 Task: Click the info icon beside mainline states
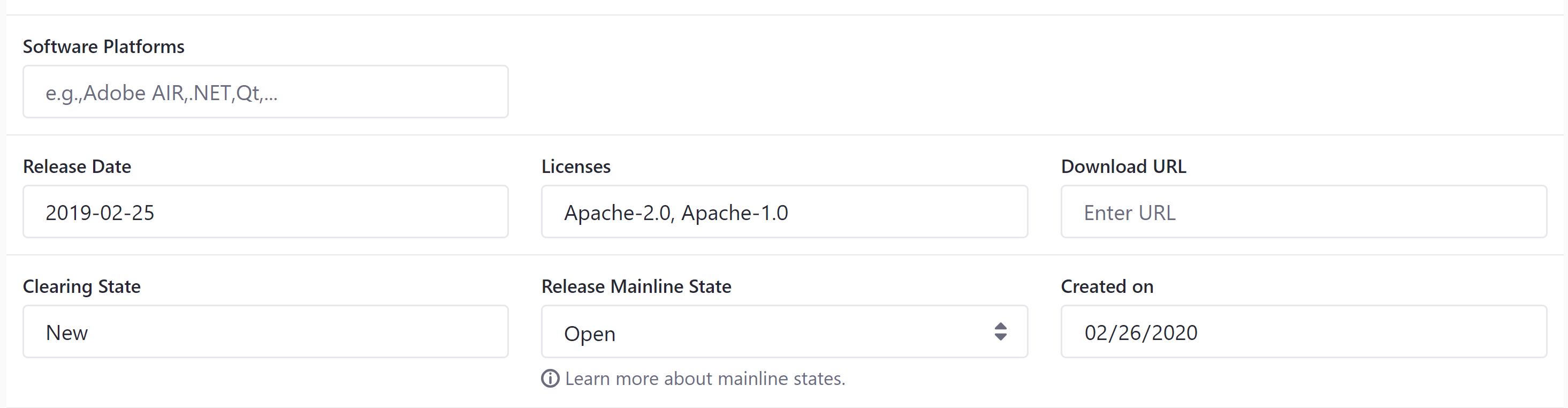pyautogui.click(x=550, y=378)
